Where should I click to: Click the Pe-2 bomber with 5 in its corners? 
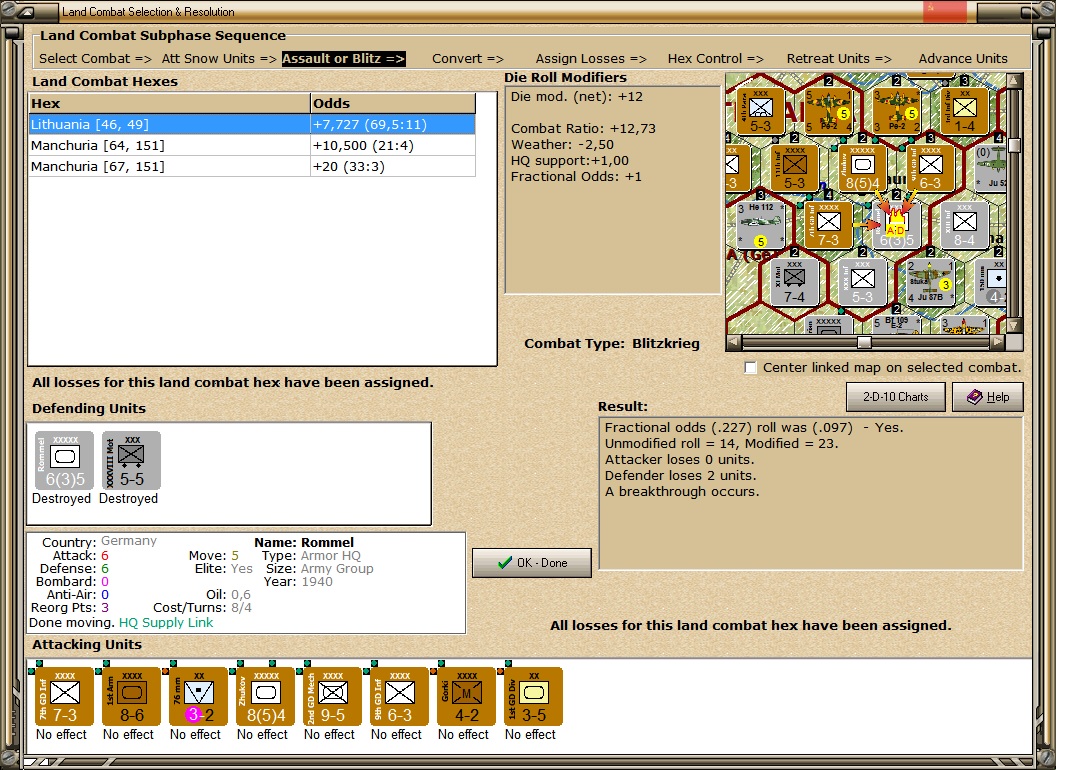[x=829, y=110]
